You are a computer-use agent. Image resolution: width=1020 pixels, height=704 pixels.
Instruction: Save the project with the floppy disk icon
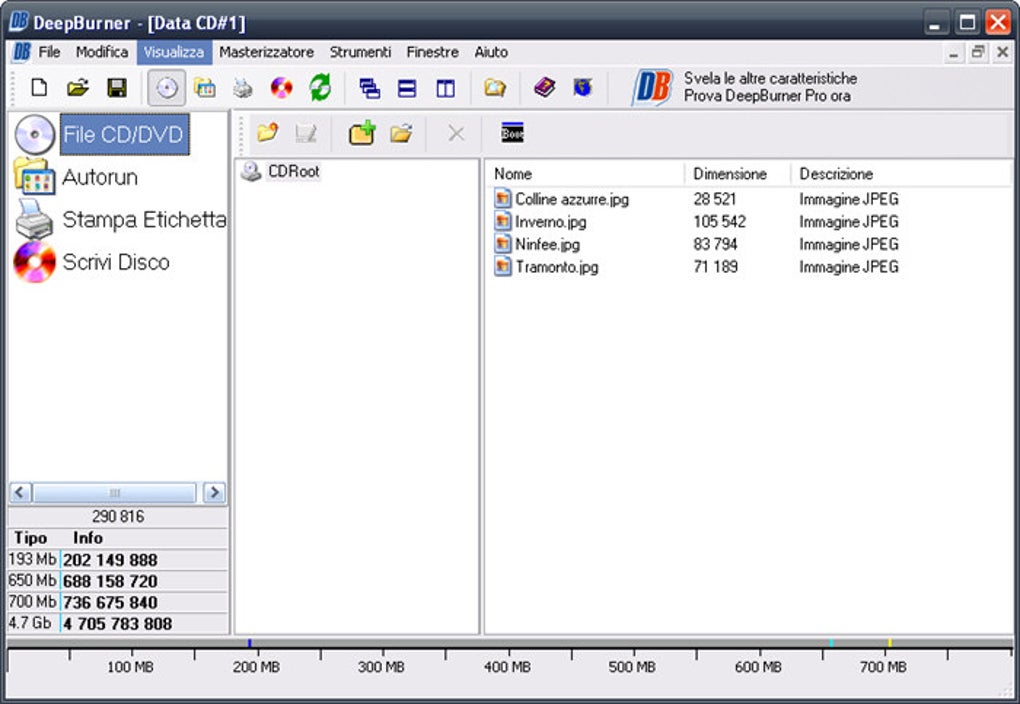pos(117,88)
